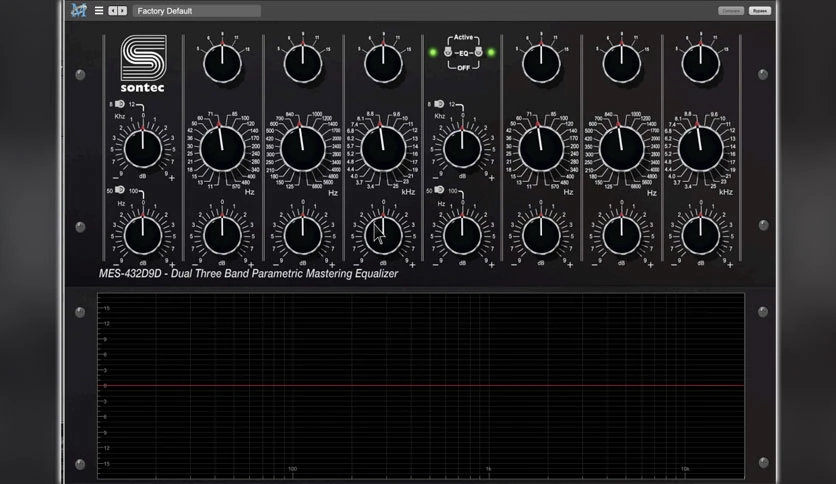Image resolution: width=836 pixels, height=484 pixels.
Task: Click right channel low band bandwidth knob
Action: point(541,63)
